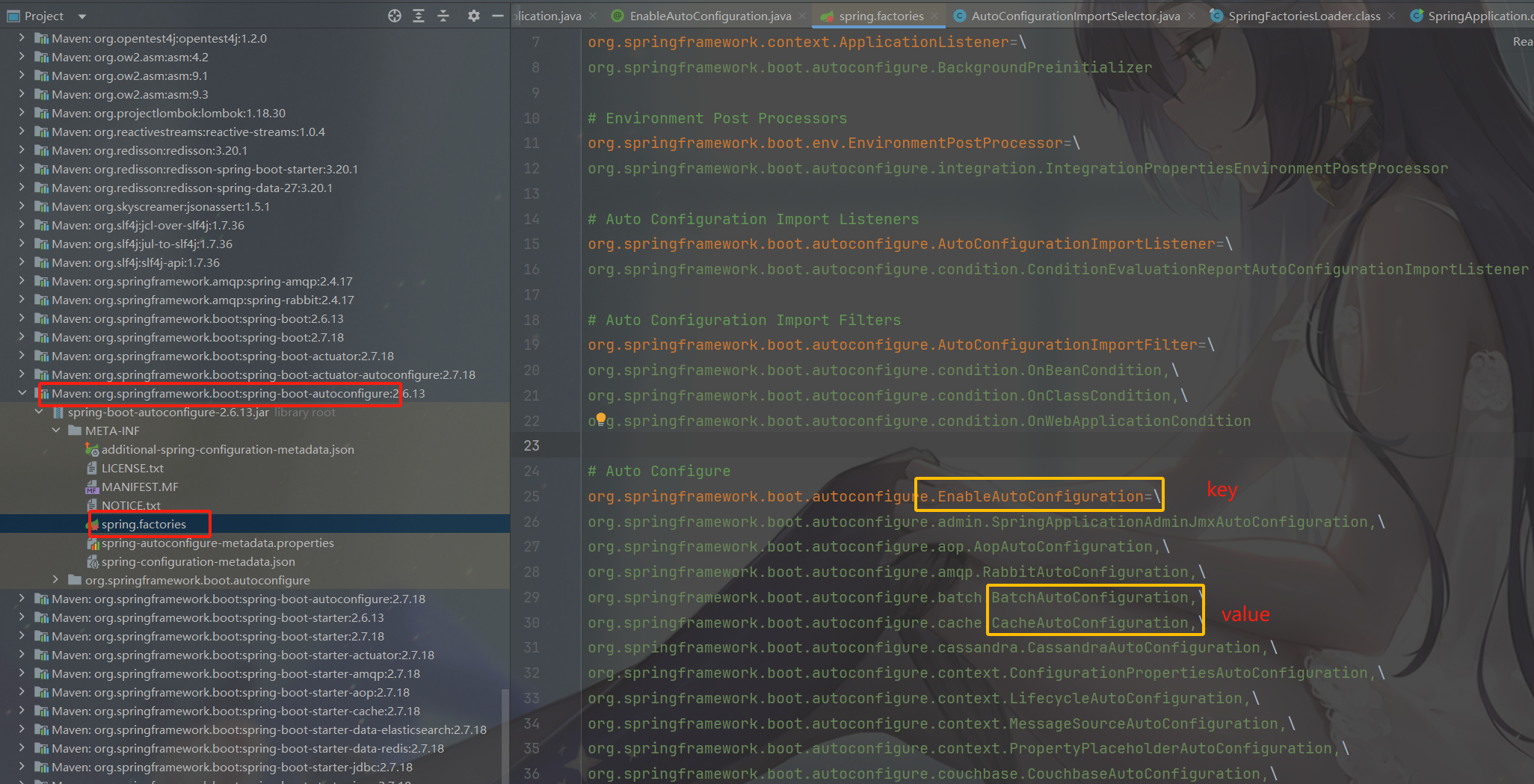Click the Collapse All icon in Project panel
The image size is (1534, 784).
[x=443, y=16]
